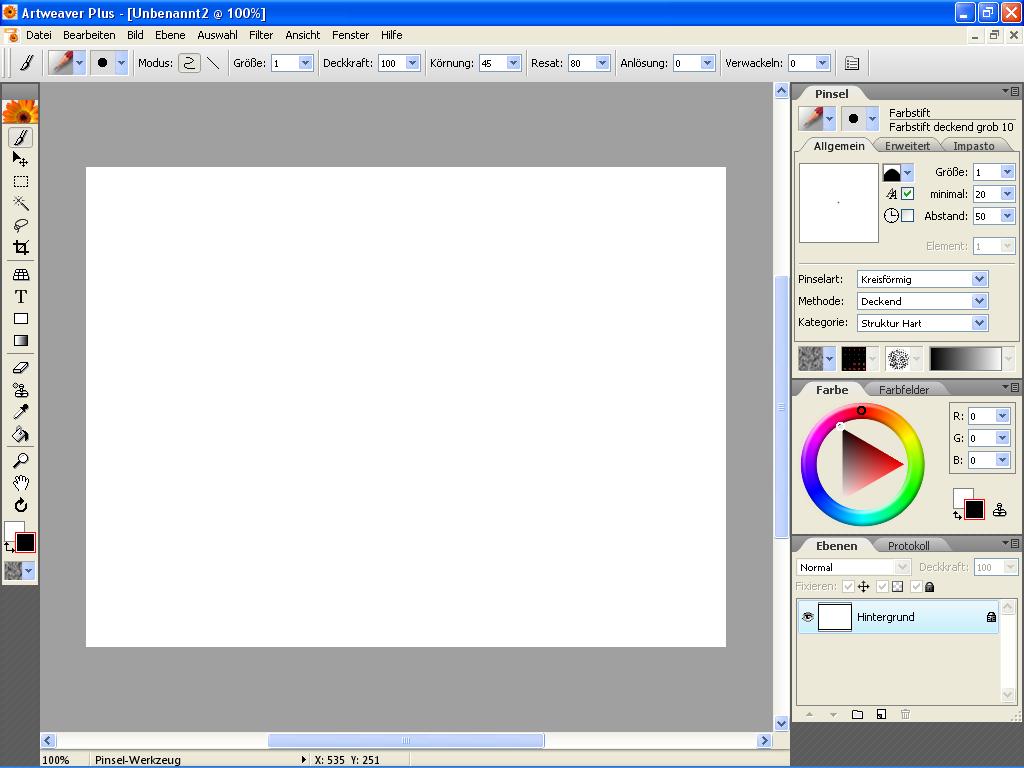Viewport: 1024px width, 768px height.
Task: Open the Farbe panel options menu
Action: (x=1010, y=387)
